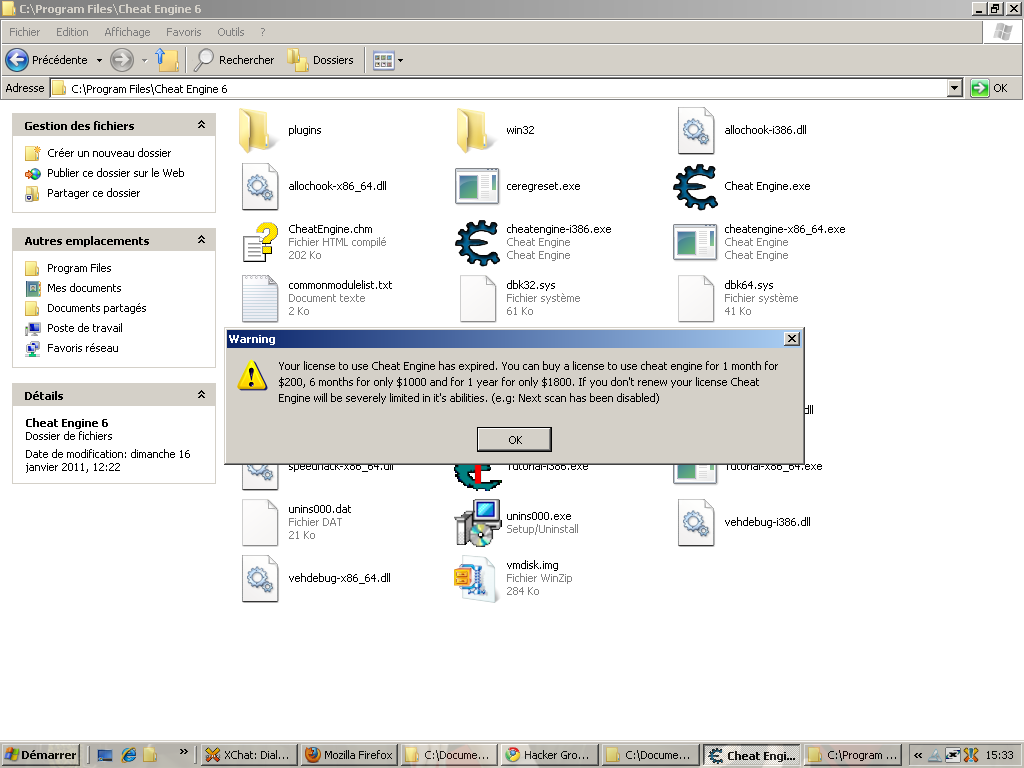The height and width of the screenshot is (768, 1024).
Task: Select the cheatengine-i386.exe logo icon
Action: (x=477, y=243)
